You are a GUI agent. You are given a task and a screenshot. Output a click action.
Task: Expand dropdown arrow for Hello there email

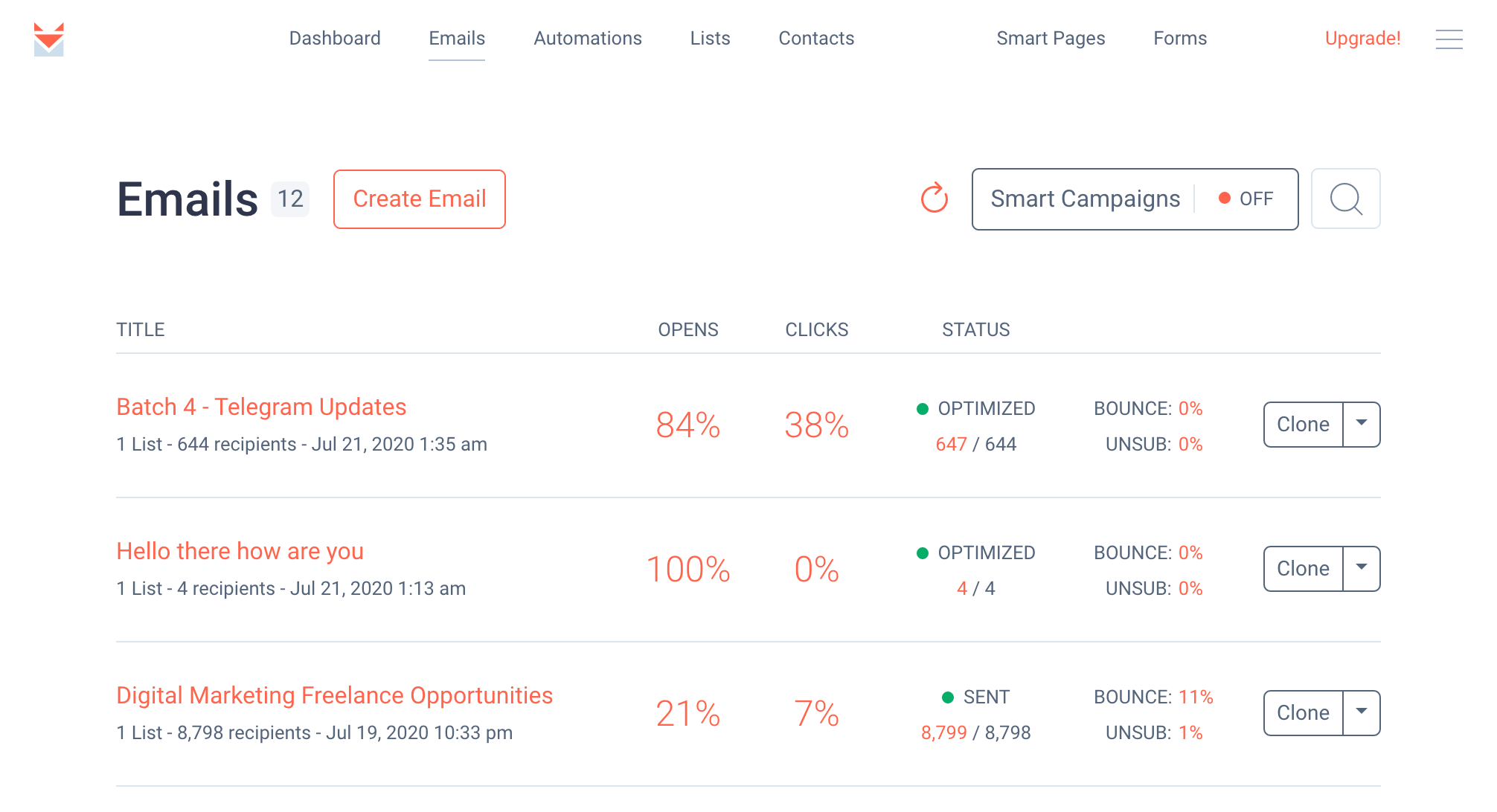pyautogui.click(x=1362, y=568)
